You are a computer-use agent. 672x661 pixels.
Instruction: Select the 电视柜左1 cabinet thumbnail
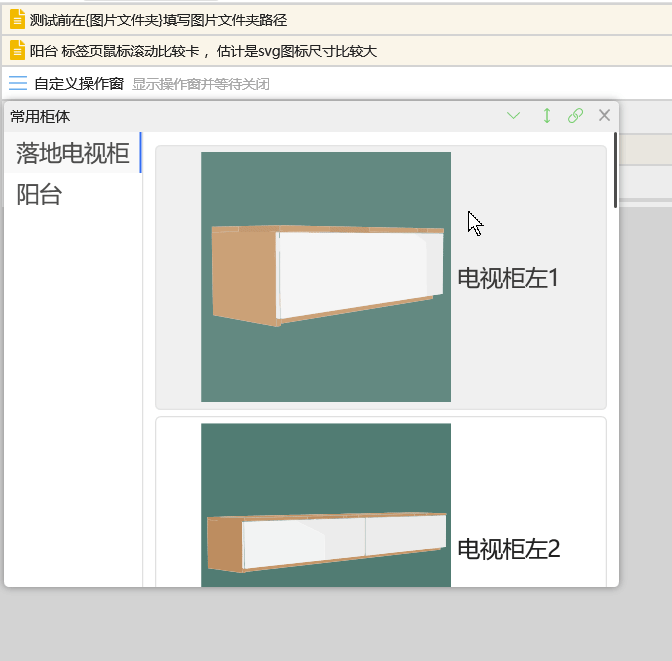tap(326, 277)
